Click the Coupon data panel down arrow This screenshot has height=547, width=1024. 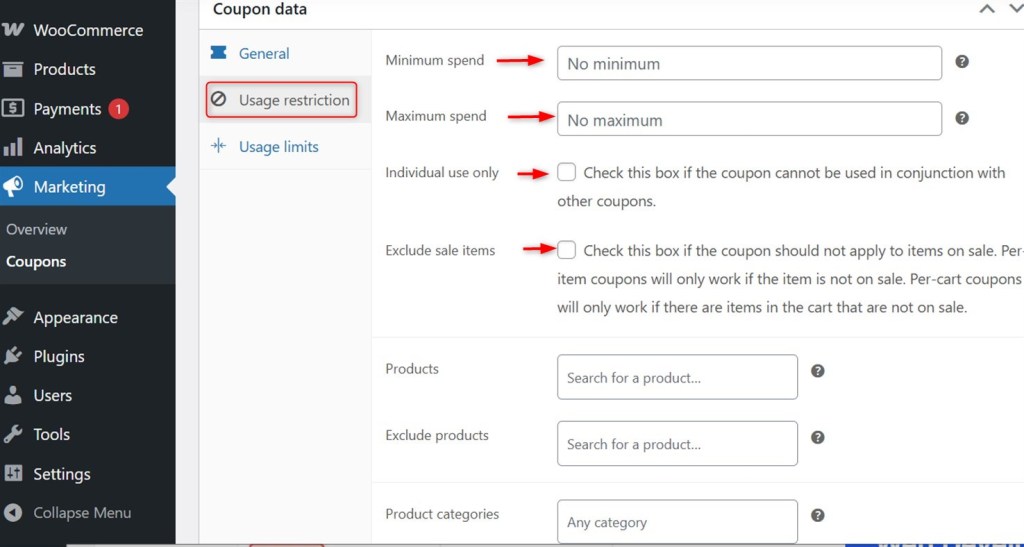point(1016,9)
